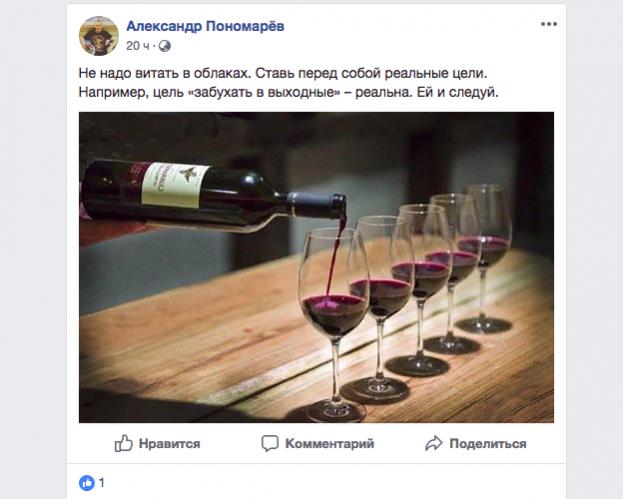Click the globe public visibility icon
The width and height of the screenshot is (623, 499).
pyautogui.click(x=164, y=46)
